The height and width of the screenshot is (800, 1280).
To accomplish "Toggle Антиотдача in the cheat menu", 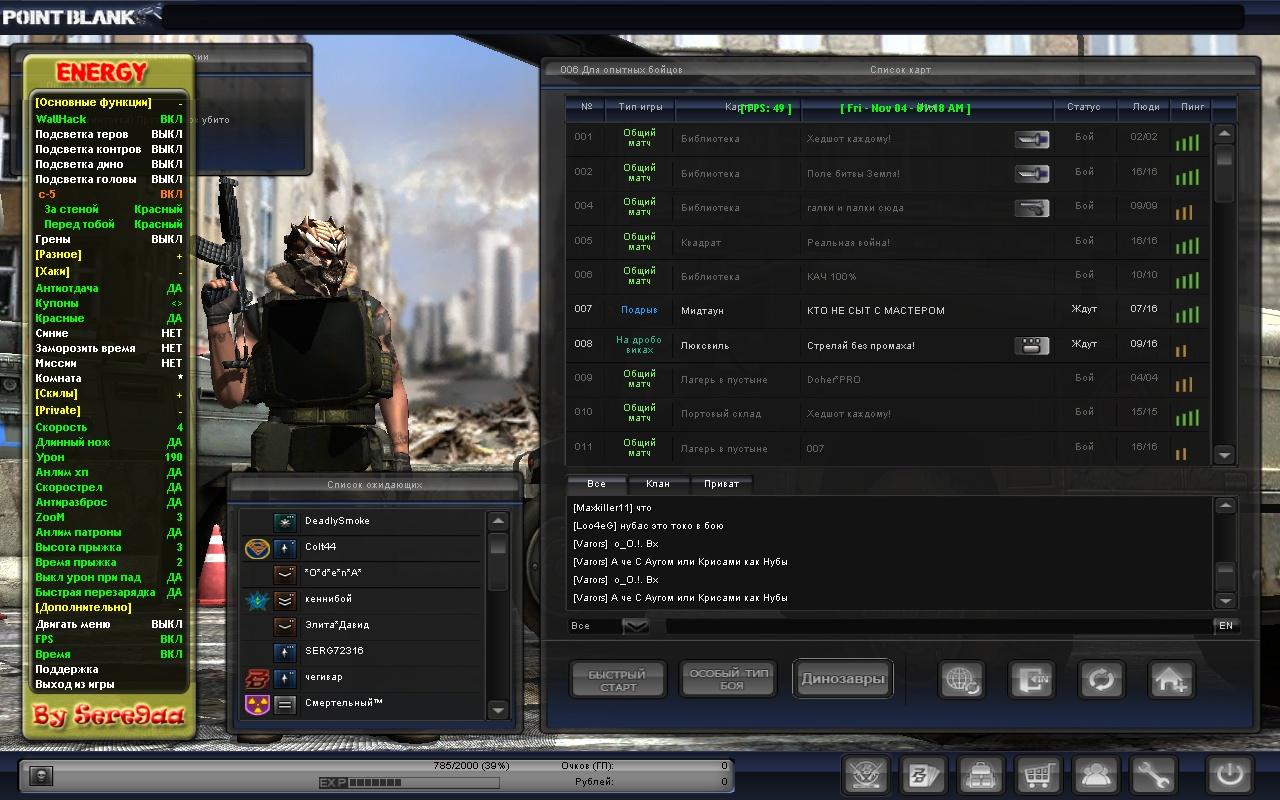I will point(108,288).
